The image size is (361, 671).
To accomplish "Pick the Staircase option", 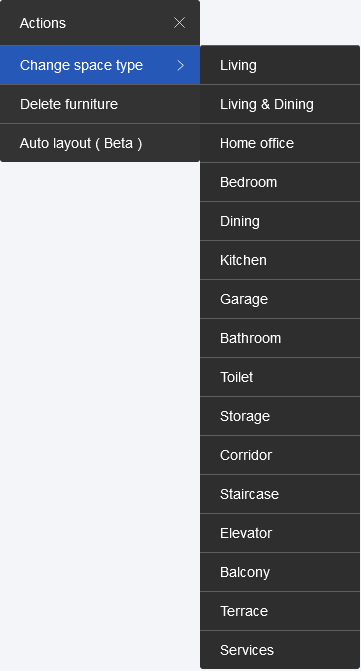I will point(280,494).
